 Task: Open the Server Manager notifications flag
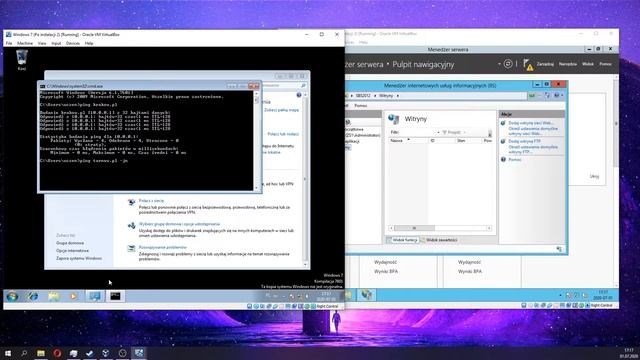pyautogui.click(x=528, y=64)
